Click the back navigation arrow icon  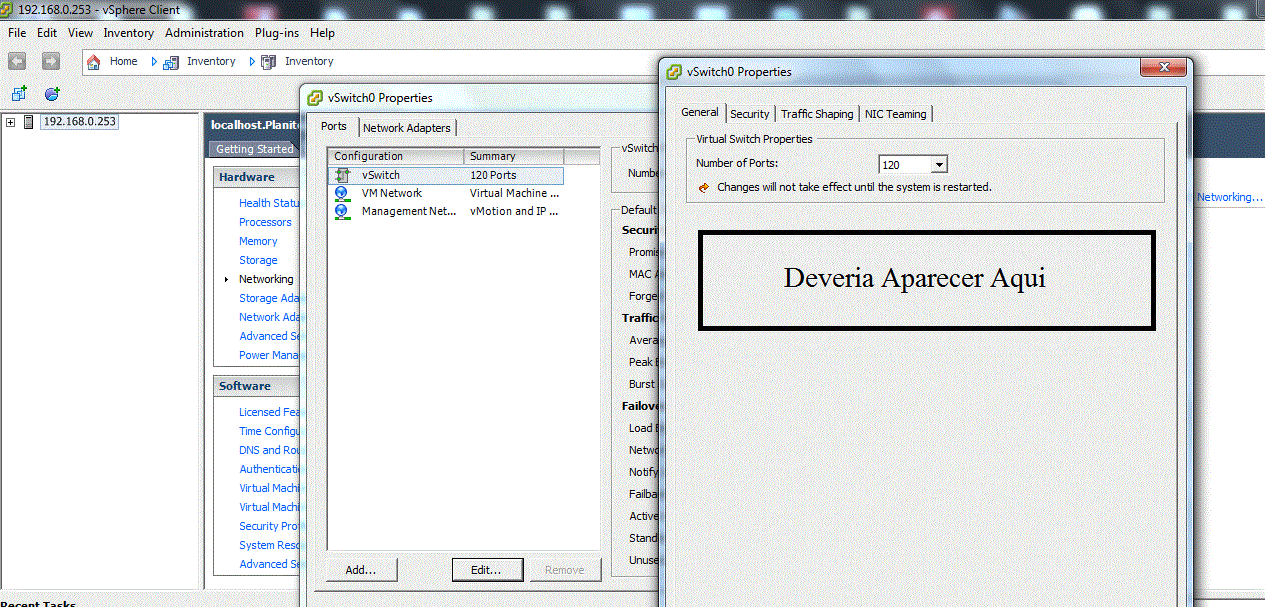pyautogui.click(x=16, y=61)
